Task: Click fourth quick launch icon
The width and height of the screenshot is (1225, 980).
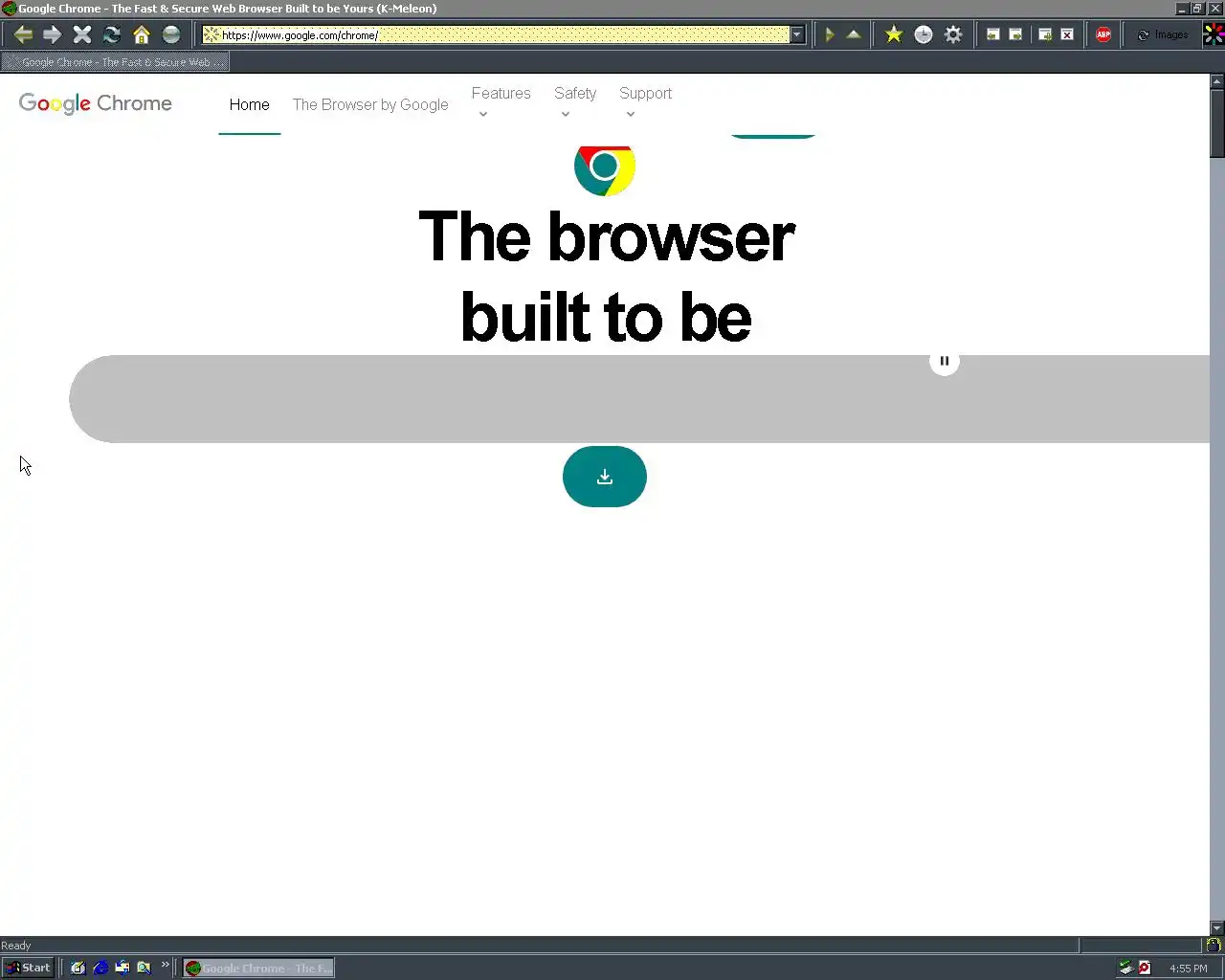Action: 144,968
